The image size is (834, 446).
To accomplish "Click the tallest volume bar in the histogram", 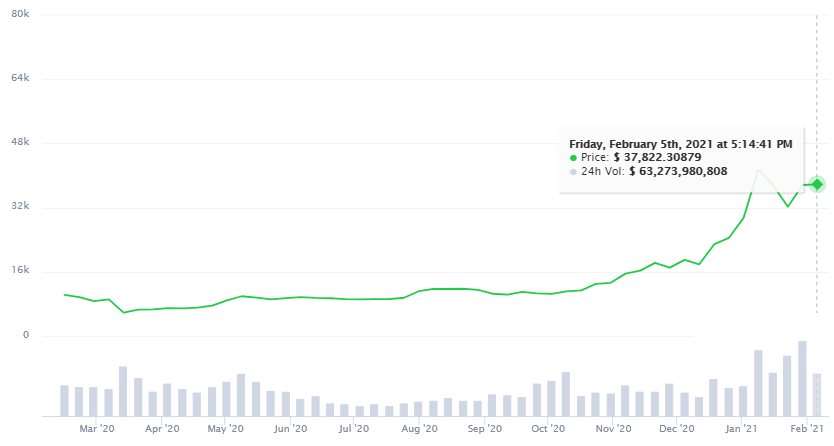I will (x=802, y=378).
